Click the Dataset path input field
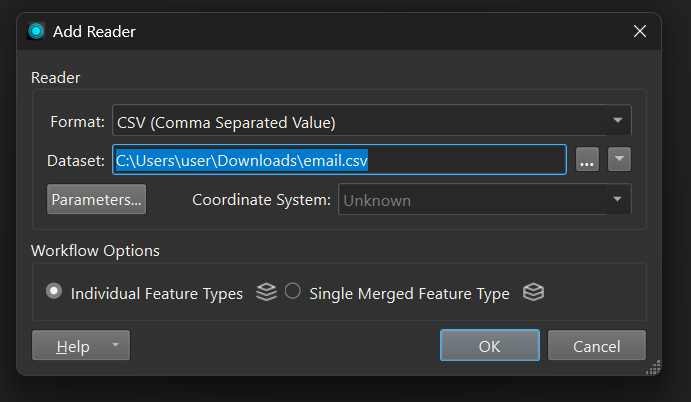The width and height of the screenshot is (691, 402). [x=340, y=160]
